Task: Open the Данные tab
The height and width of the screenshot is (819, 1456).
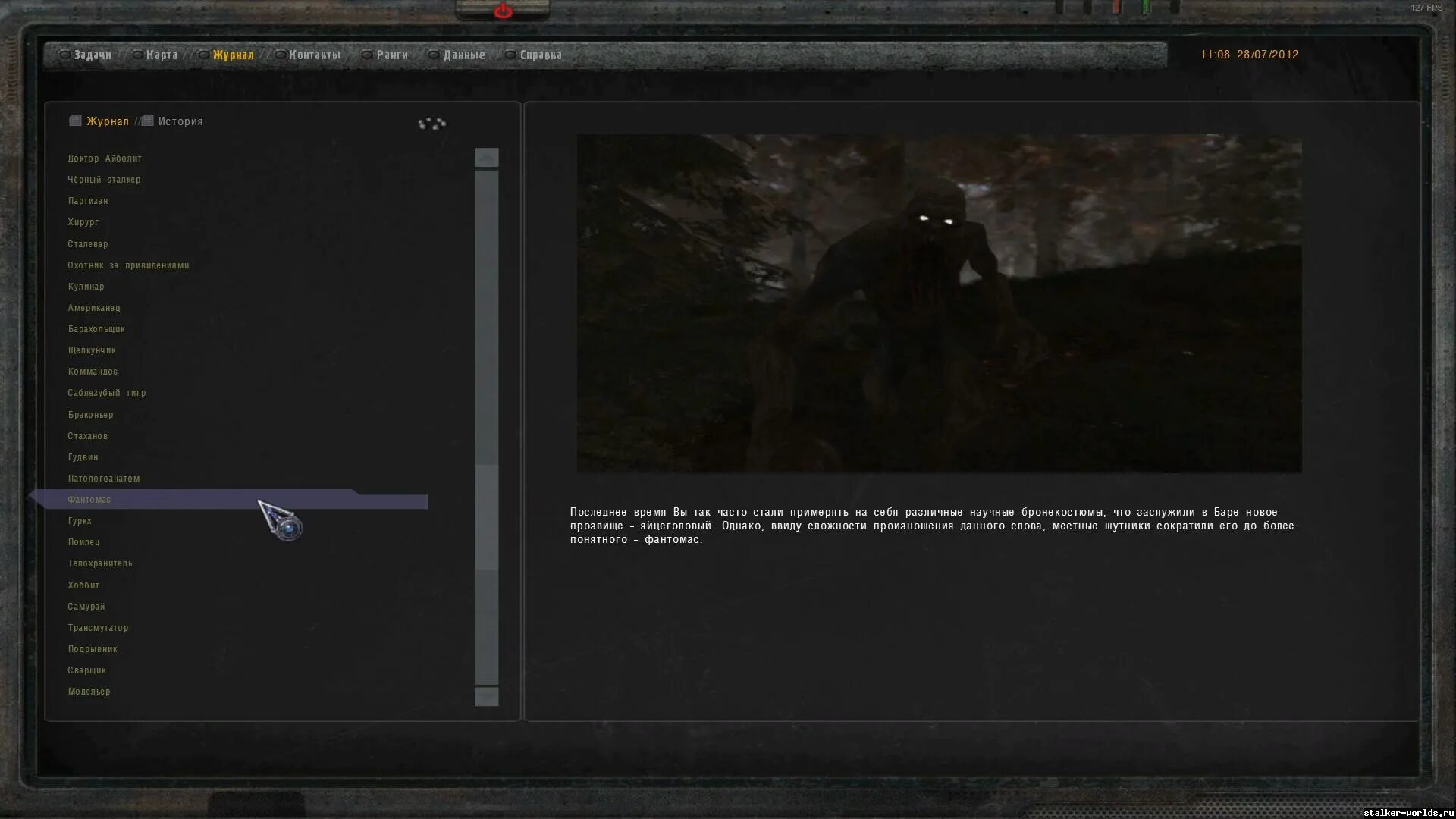Action: click(464, 55)
